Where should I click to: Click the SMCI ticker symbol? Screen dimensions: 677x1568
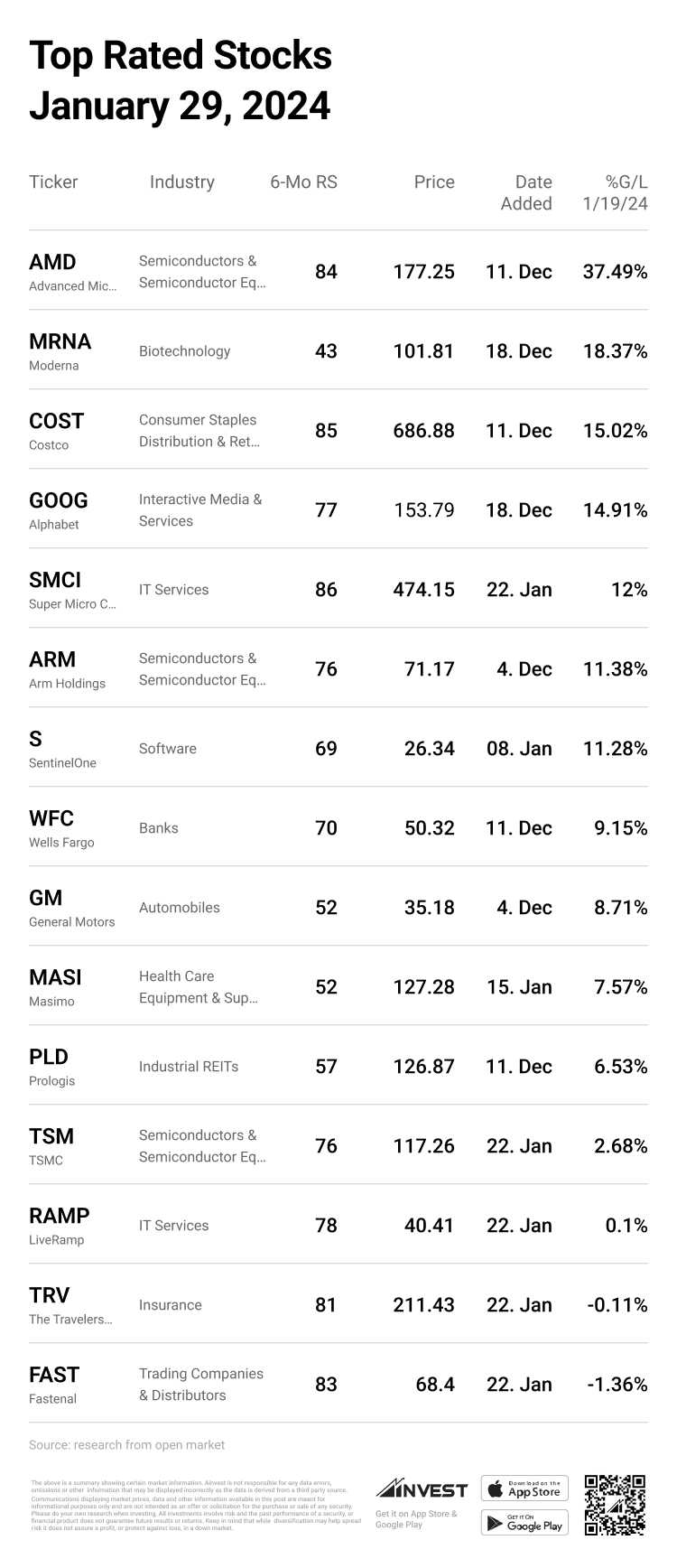(x=54, y=580)
